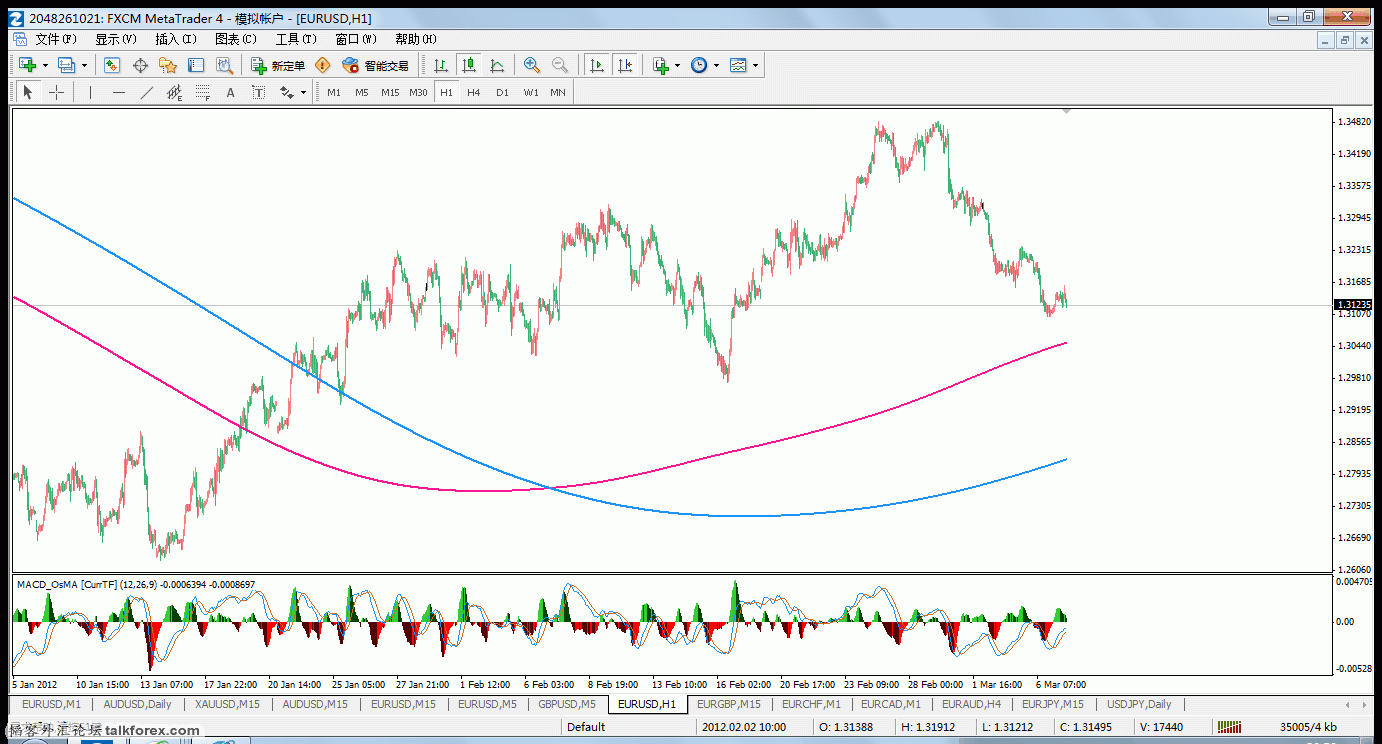Click the warning diamond MetaEditor icon

tap(322, 65)
